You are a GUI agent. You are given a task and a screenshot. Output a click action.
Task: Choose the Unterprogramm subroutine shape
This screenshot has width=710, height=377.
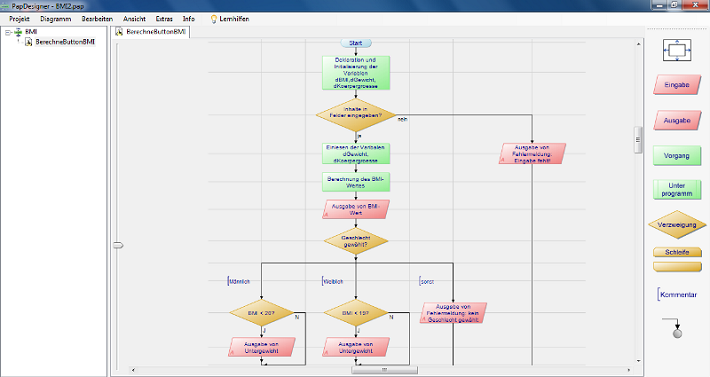(677, 190)
